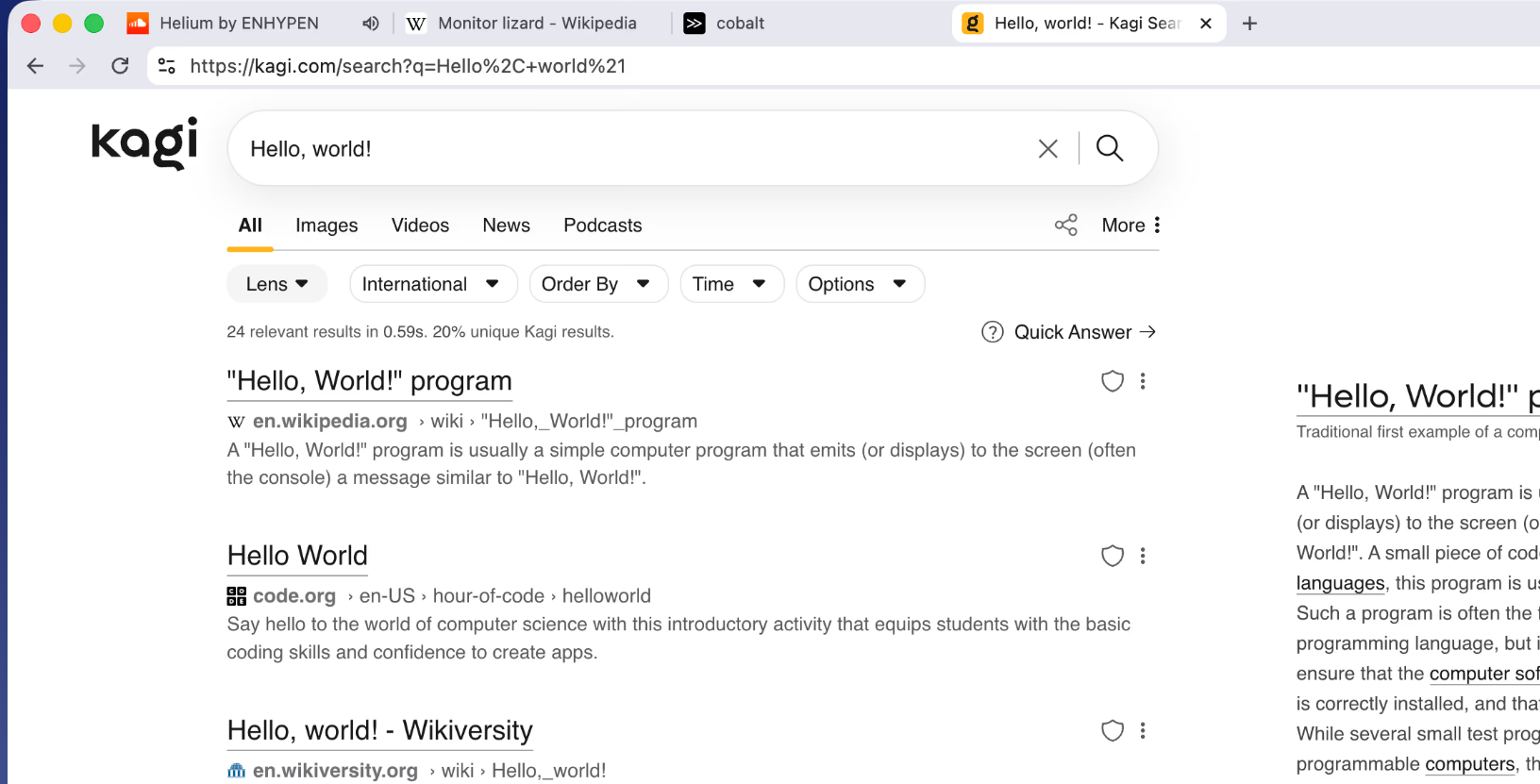
Task: Click the code.org result description snippet
Action: click(678, 639)
